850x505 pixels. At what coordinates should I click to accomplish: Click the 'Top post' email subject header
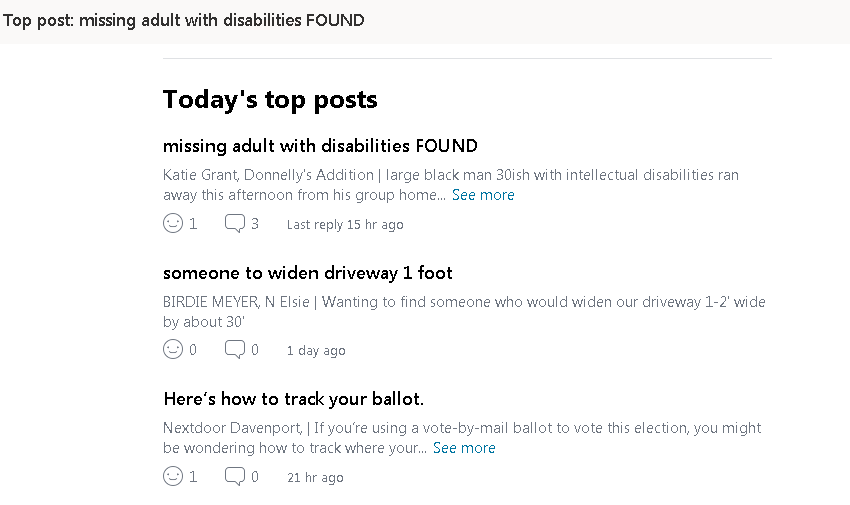coord(183,21)
